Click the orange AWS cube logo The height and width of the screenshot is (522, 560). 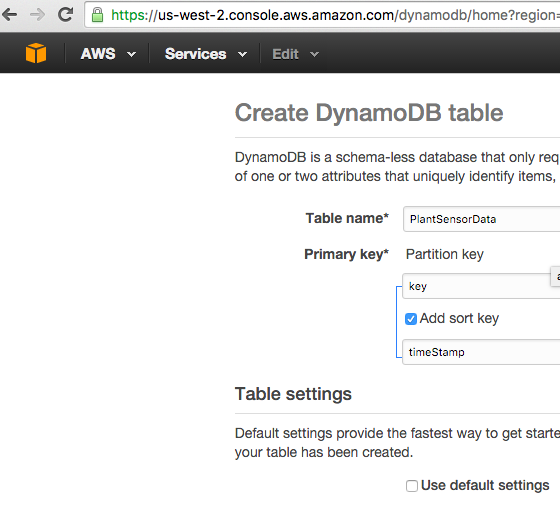(x=36, y=53)
